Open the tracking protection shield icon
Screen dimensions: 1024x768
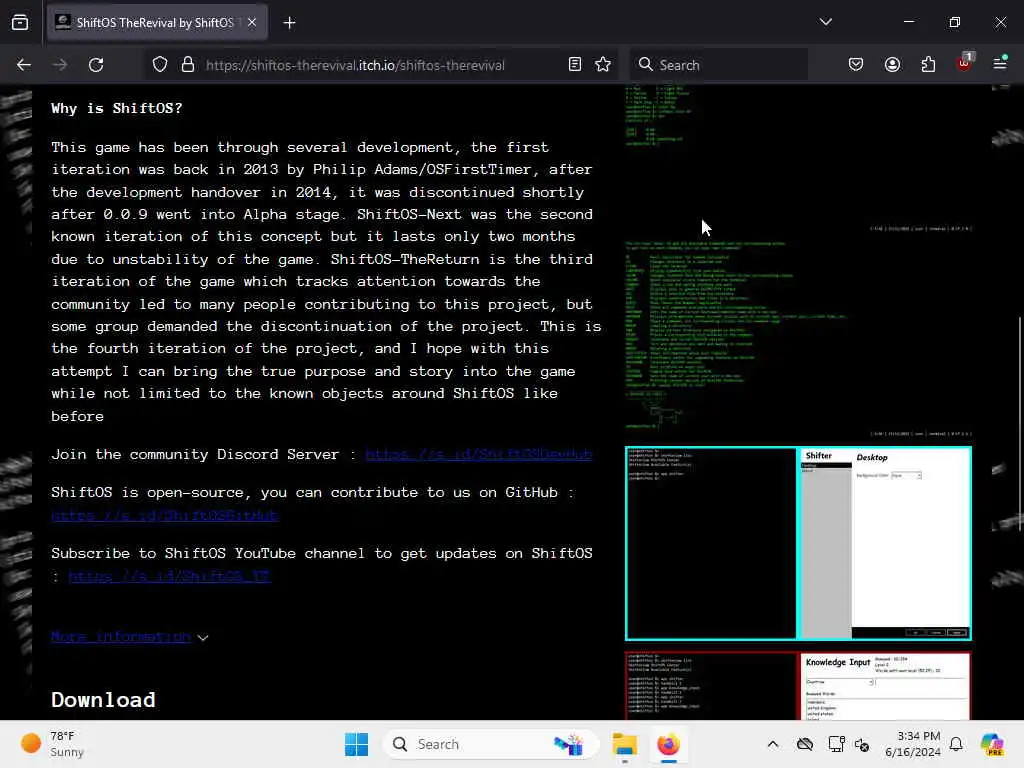[160, 65]
